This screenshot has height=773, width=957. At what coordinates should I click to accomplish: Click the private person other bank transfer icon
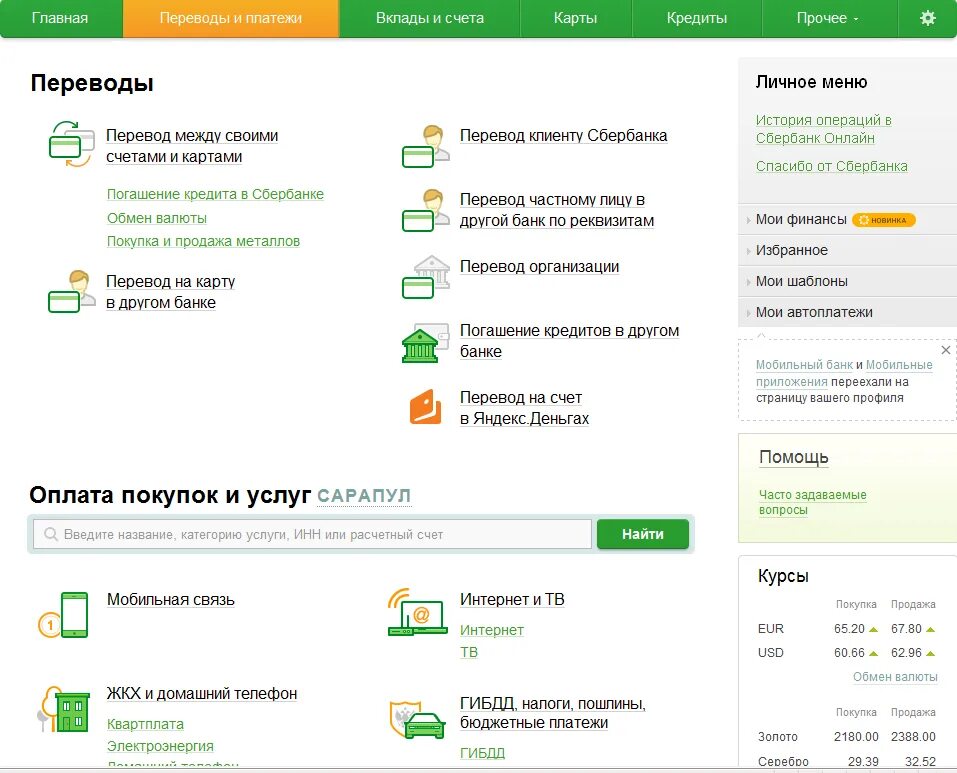coord(426,210)
